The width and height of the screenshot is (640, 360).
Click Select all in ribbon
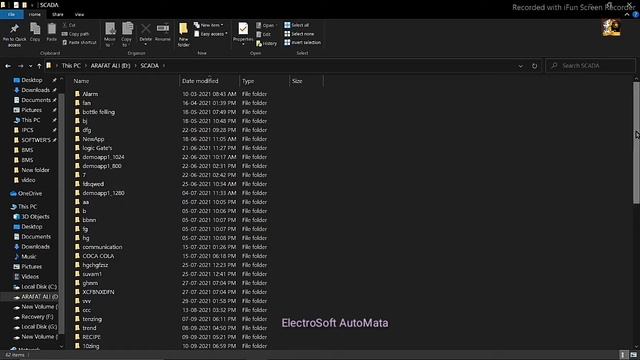click(x=297, y=25)
